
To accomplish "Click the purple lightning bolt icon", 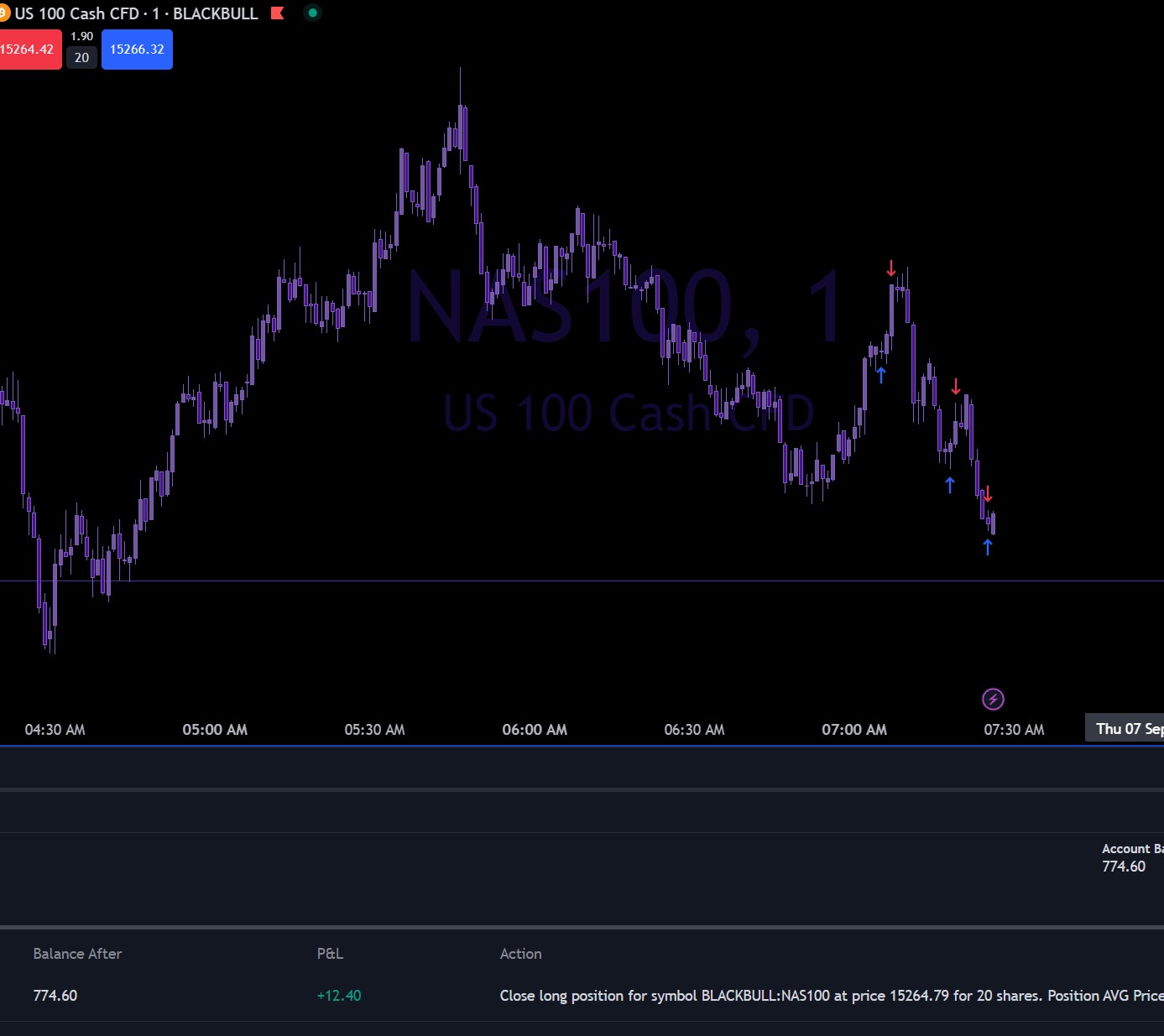I will click(993, 699).
